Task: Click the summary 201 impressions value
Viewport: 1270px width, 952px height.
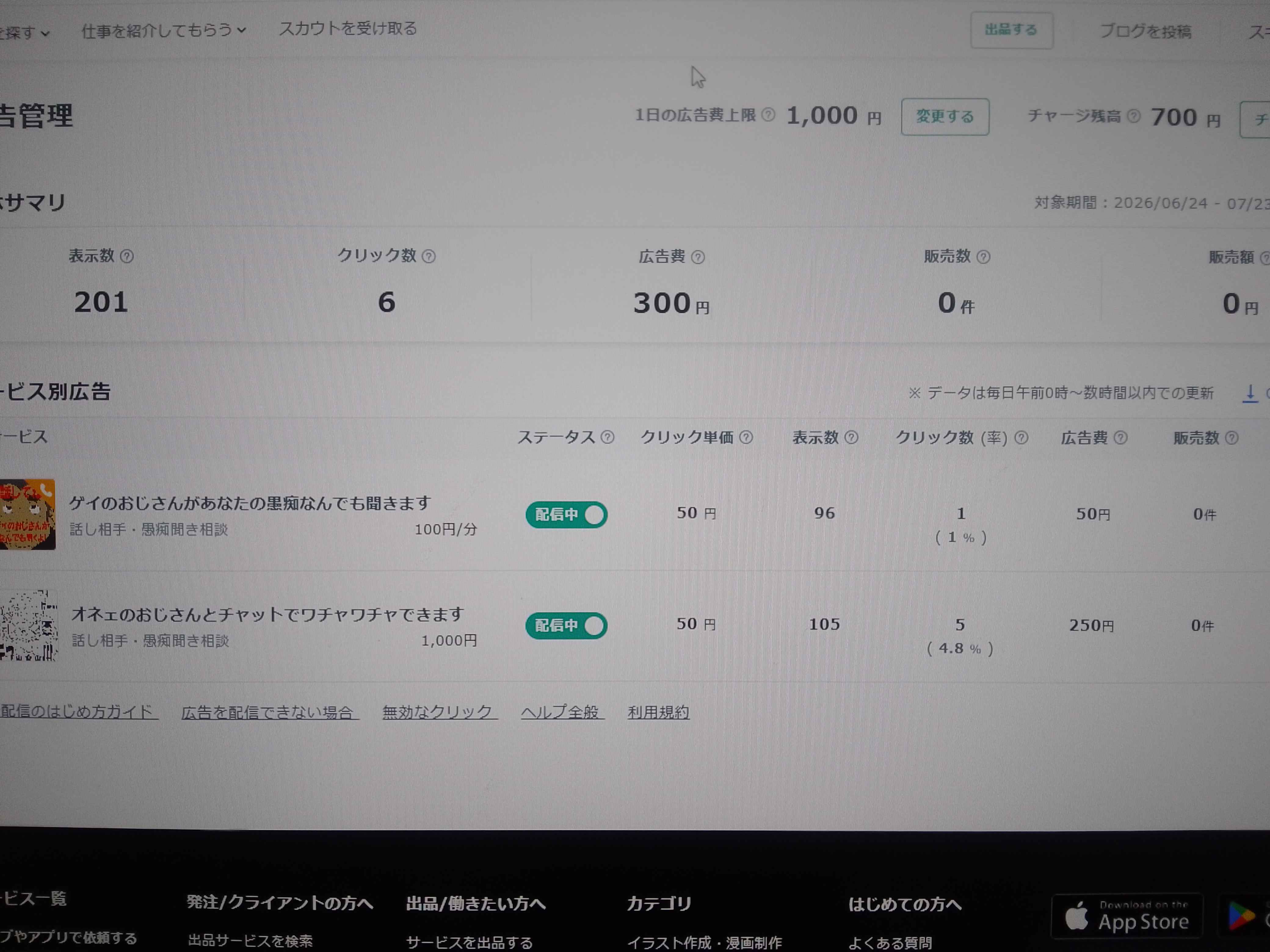Action: pos(101,302)
